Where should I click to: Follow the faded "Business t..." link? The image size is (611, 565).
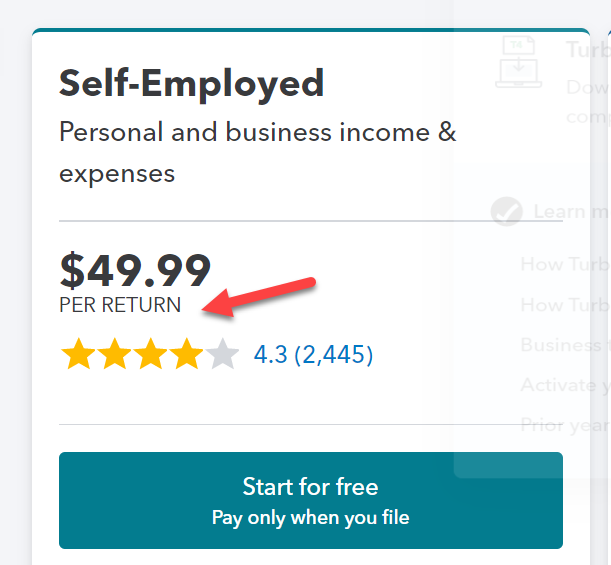click(565, 345)
